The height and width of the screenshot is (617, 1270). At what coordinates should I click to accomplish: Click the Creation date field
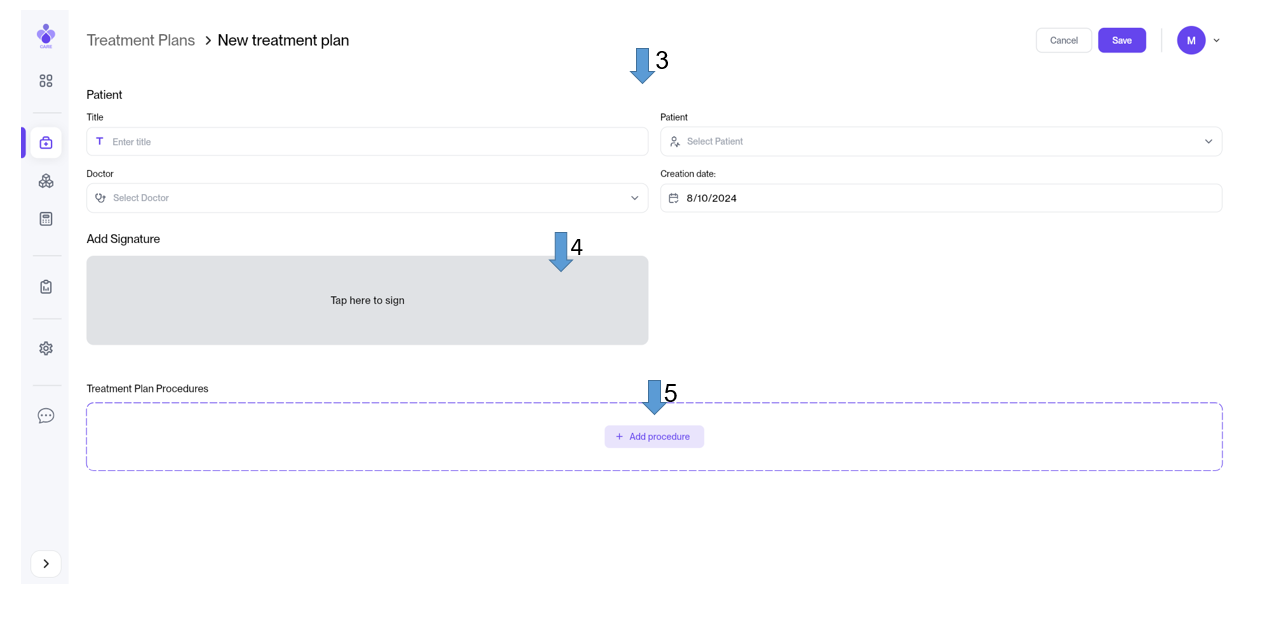940,198
